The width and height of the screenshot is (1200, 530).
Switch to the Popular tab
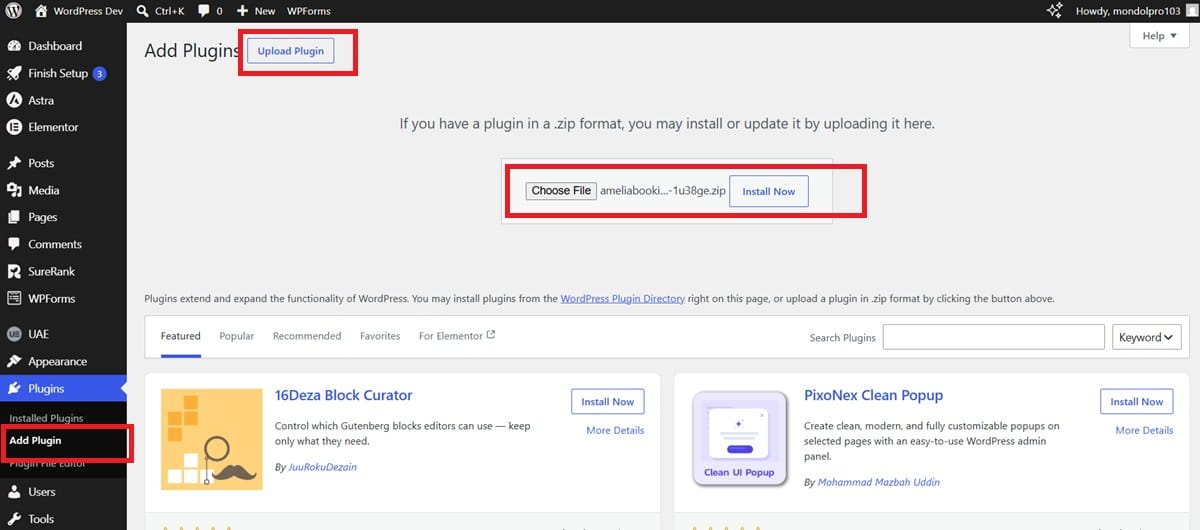click(237, 336)
